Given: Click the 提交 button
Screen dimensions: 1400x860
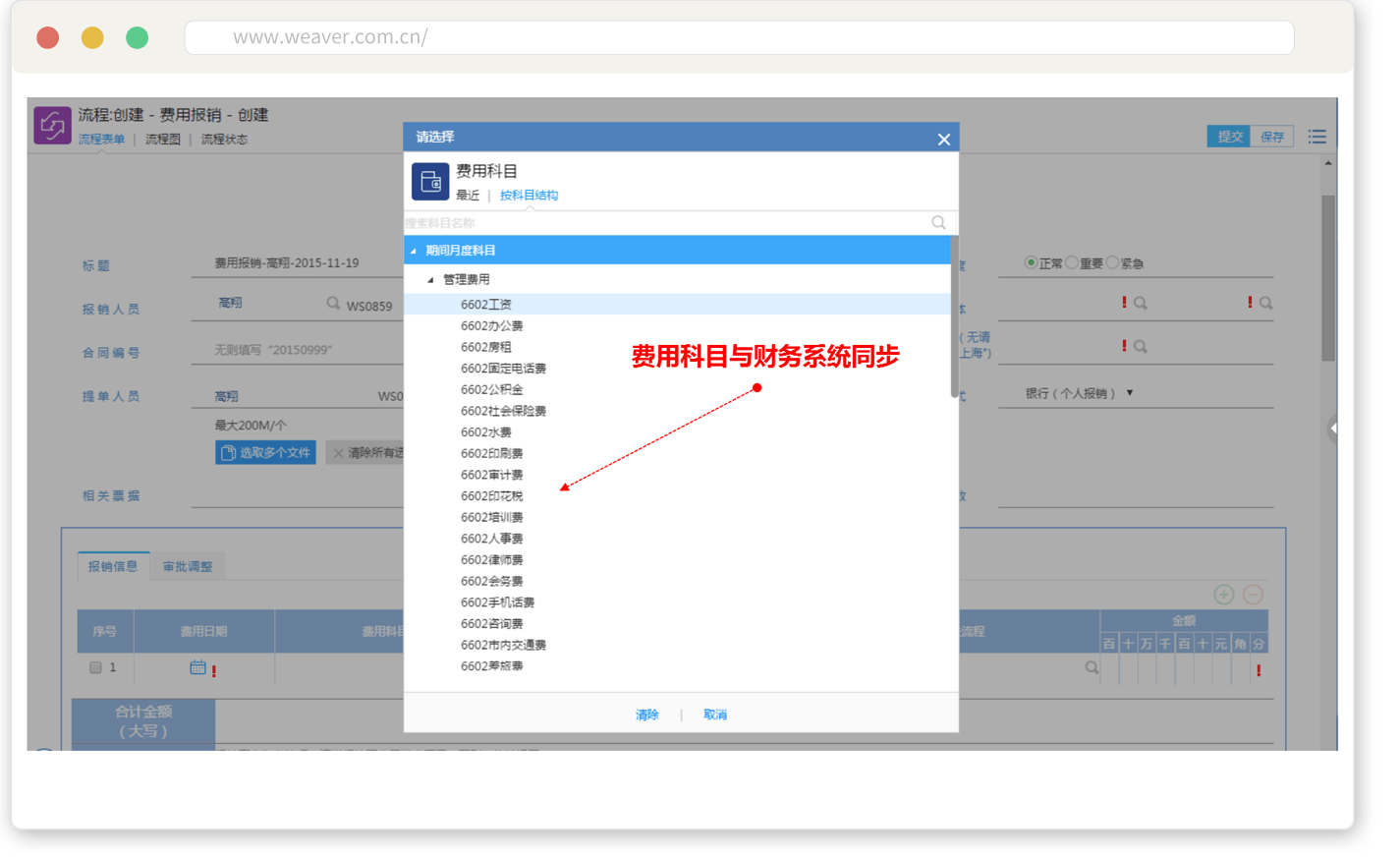Looking at the screenshot, I should point(1229,137).
